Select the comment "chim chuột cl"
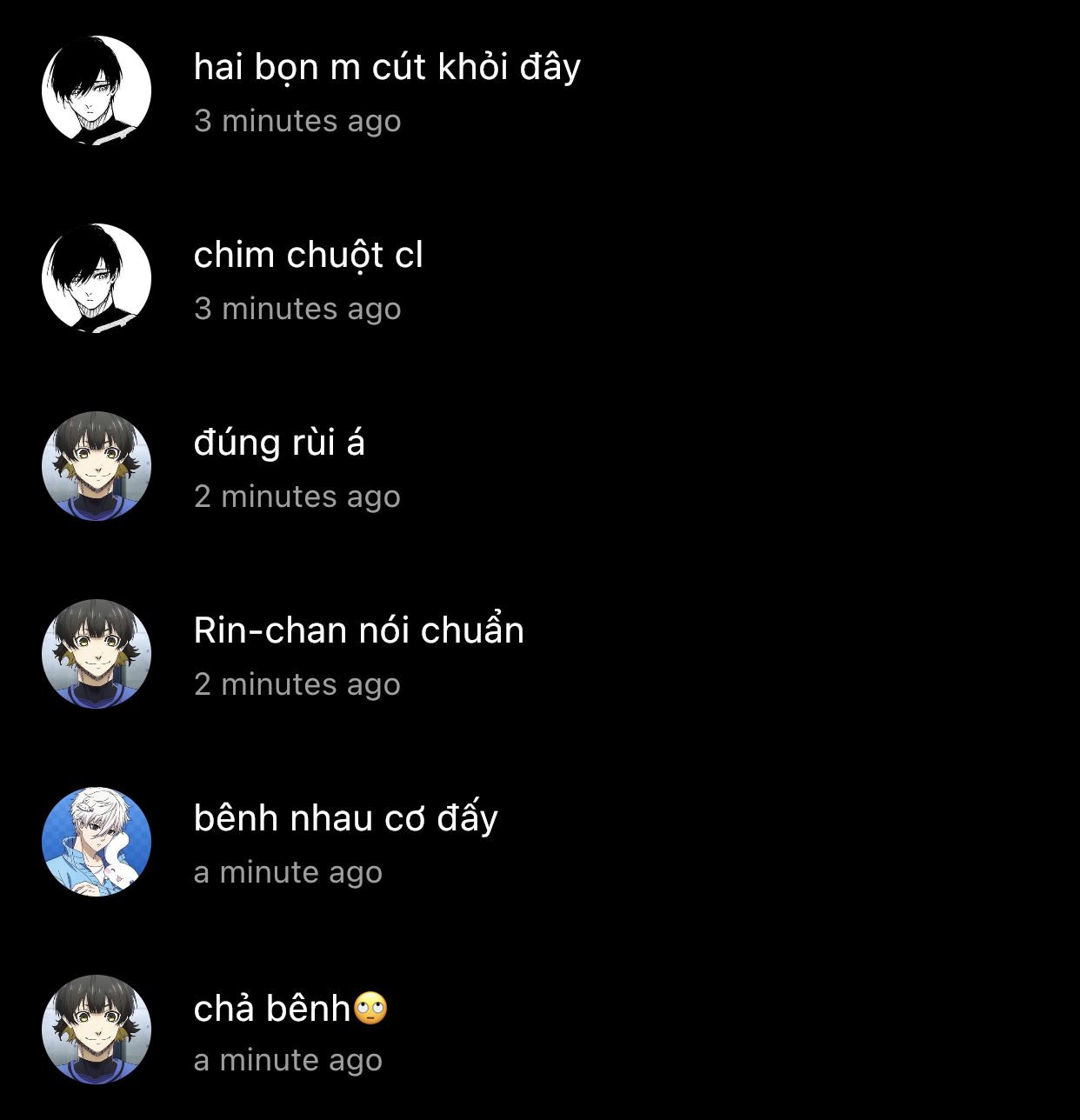This screenshot has height=1120, width=1080. click(309, 256)
